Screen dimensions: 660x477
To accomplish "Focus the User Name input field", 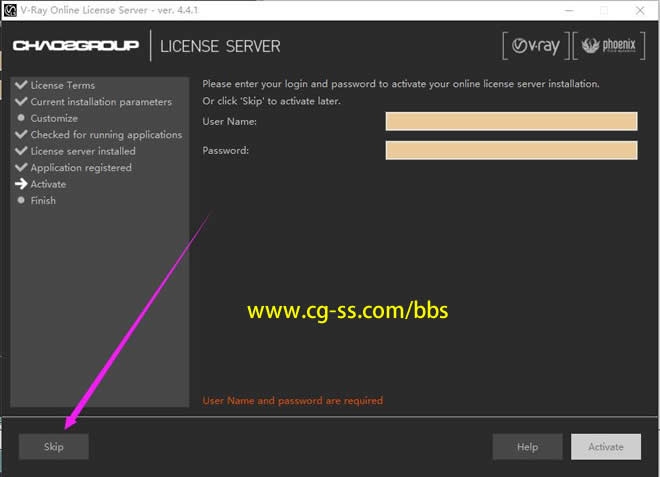I will (x=511, y=121).
